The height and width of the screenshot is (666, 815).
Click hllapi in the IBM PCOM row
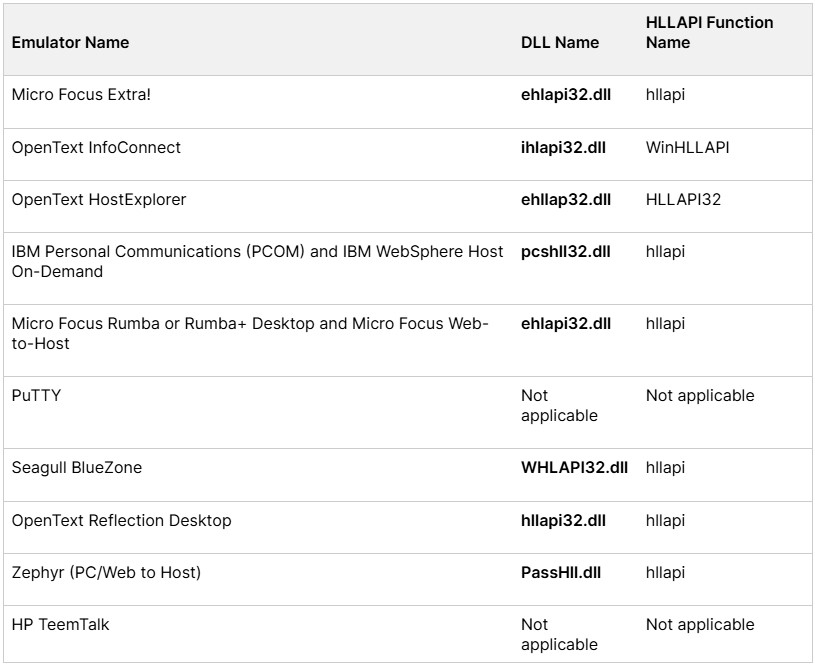click(x=665, y=252)
